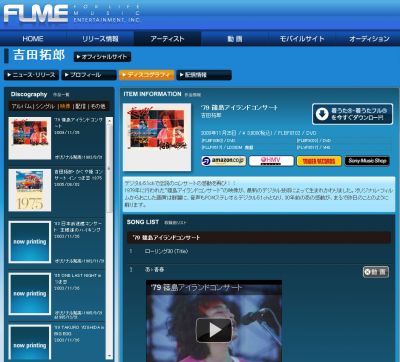Click the 動画 button beside track 2
The image size is (400, 362).
pos(376,272)
